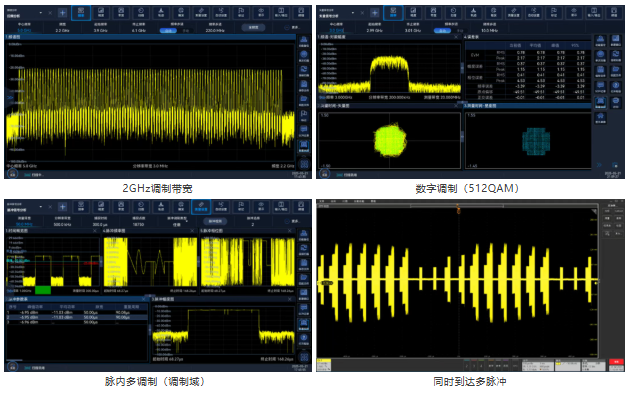Toggle the blue auto frequency-step switch in 2GHz调制带宽 screen
Image resolution: width=628 pixels, height=393 pixels.
tap(168, 30)
